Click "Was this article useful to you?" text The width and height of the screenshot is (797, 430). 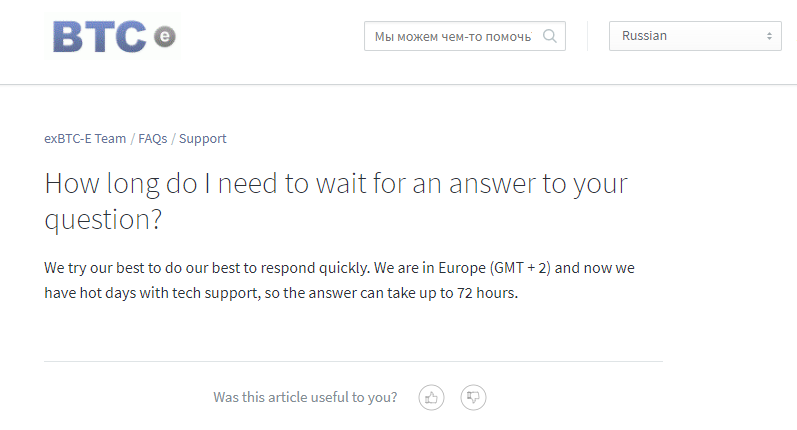click(x=305, y=397)
